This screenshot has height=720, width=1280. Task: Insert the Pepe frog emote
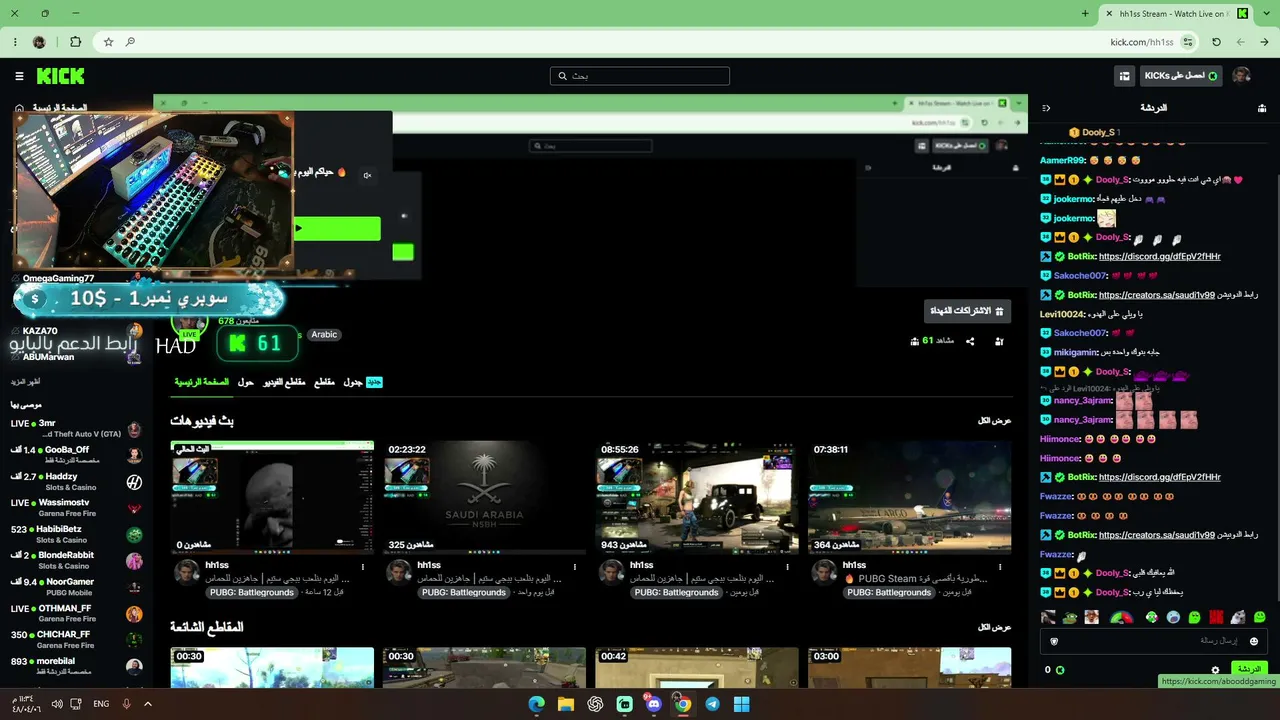tap(1070, 618)
